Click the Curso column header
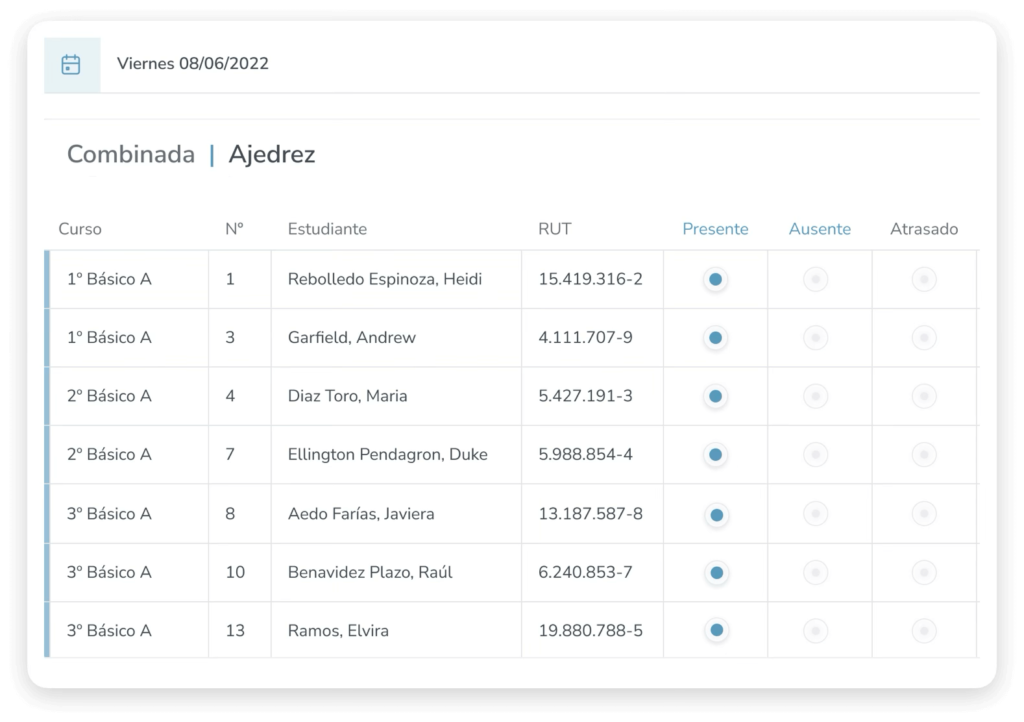 point(80,229)
